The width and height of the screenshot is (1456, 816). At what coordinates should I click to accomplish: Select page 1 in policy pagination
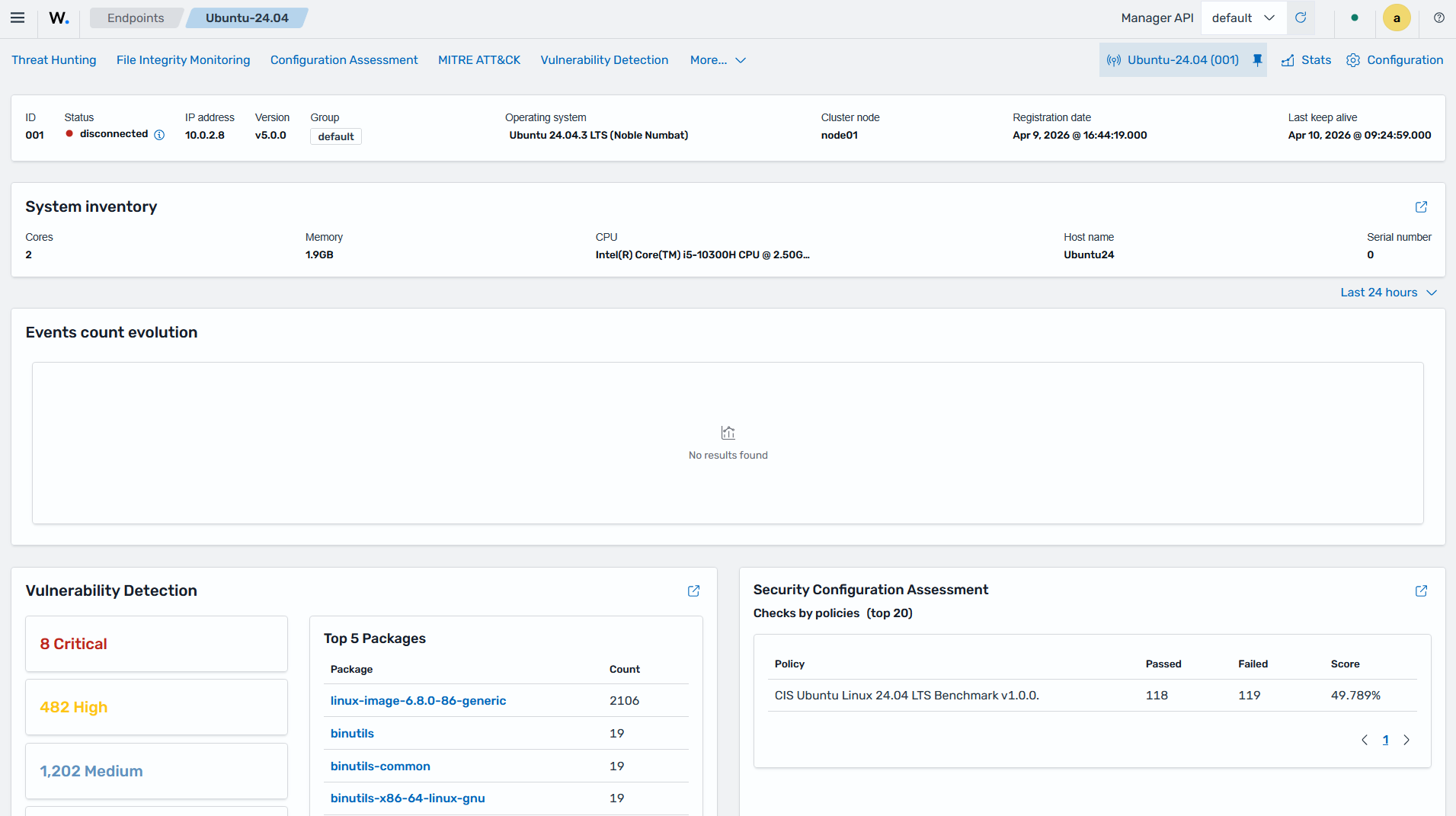1386,740
